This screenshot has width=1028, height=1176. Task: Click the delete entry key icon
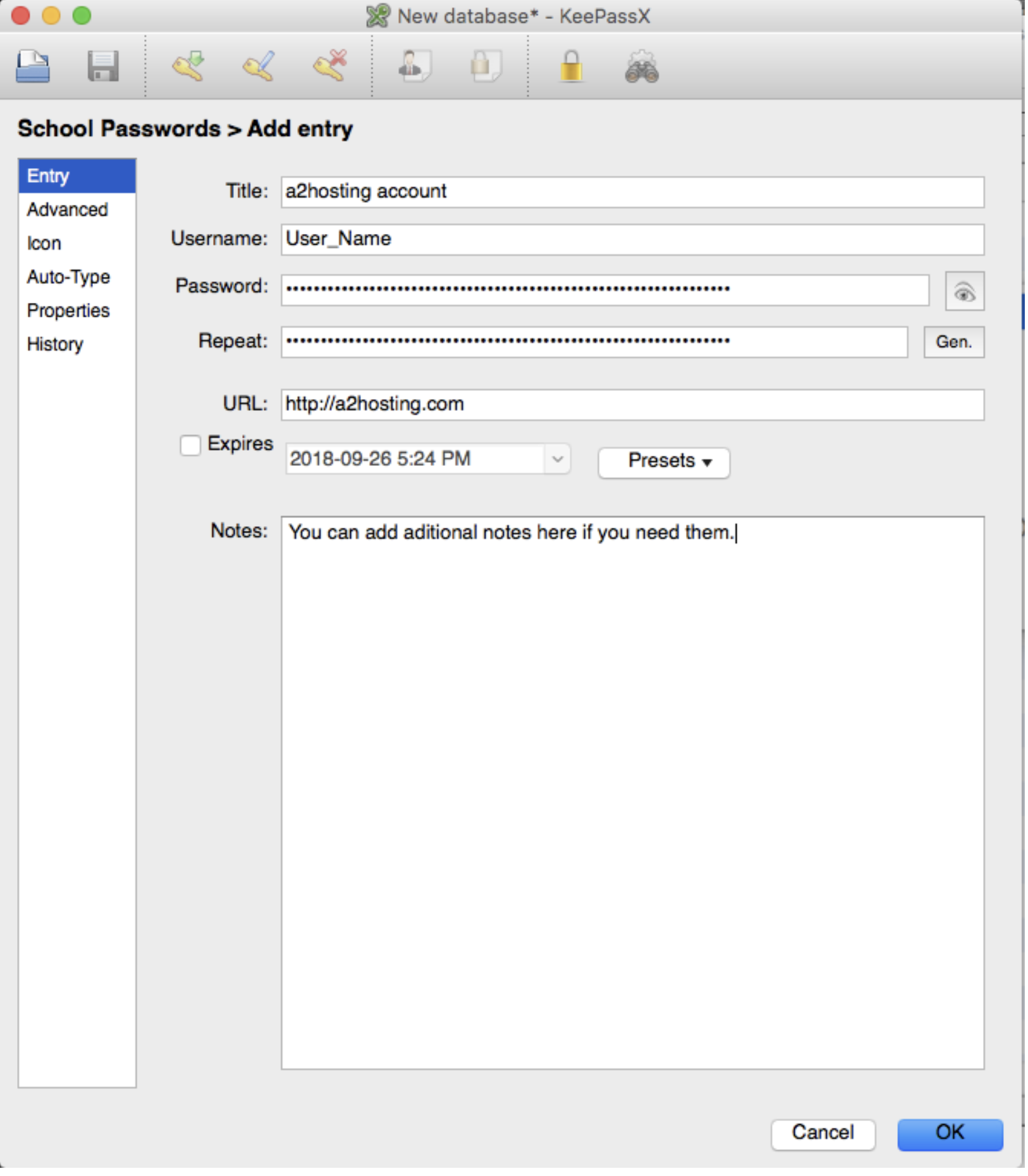(x=330, y=66)
